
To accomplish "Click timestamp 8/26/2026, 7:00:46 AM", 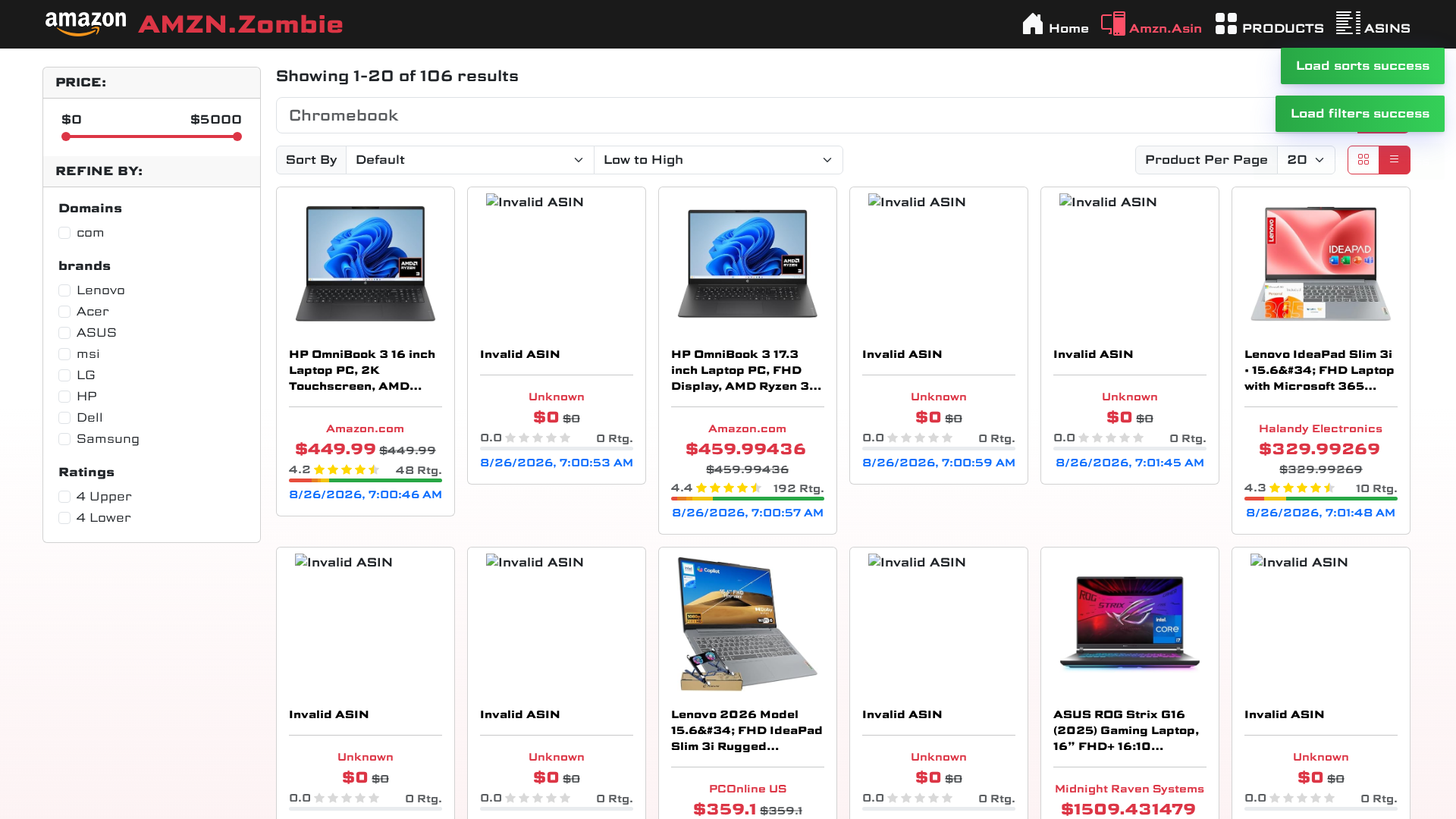I will pyautogui.click(x=366, y=494).
